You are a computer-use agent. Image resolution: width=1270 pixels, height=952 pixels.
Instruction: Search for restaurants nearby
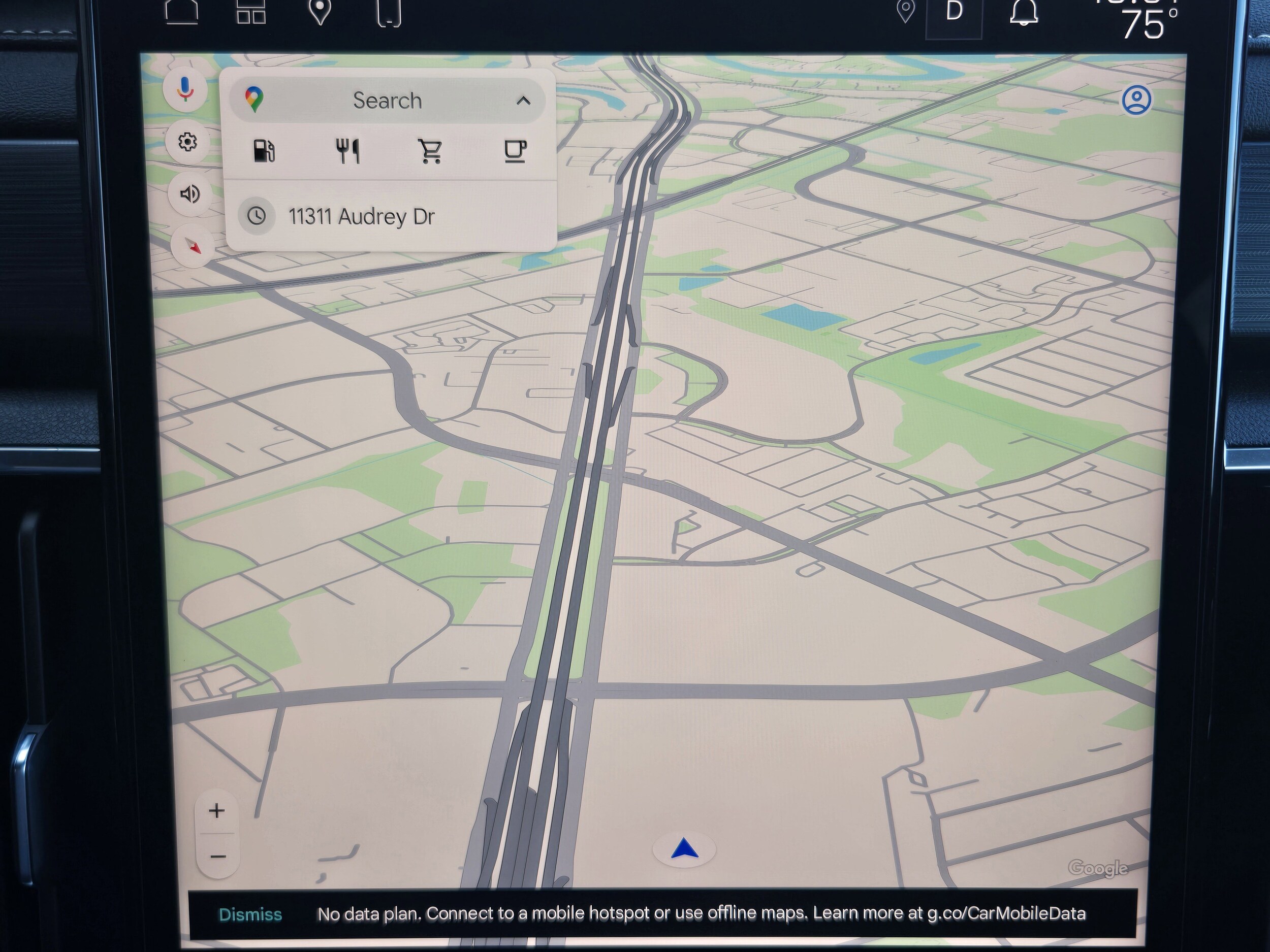(x=347, y=151)
